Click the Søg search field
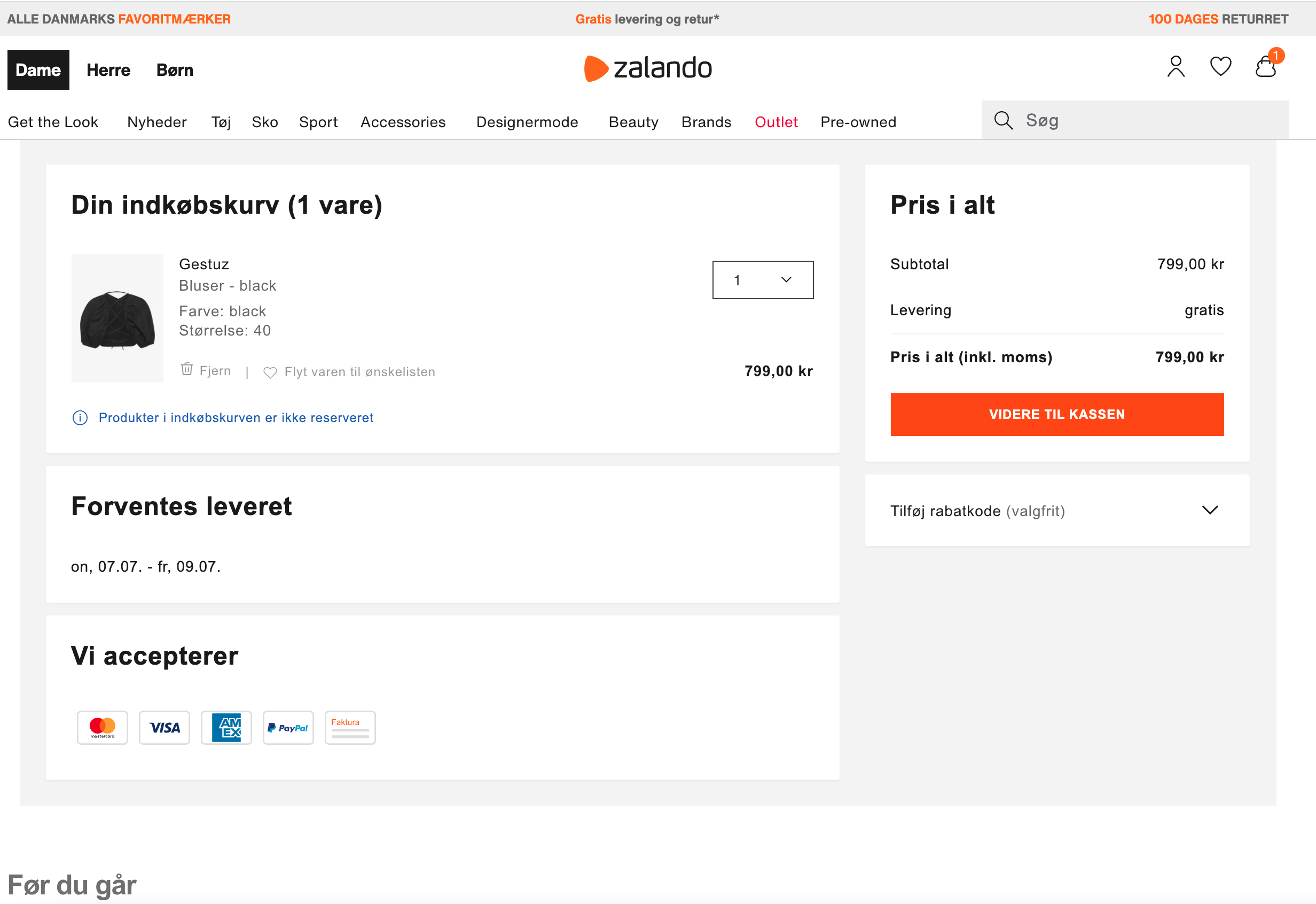The width and height of the screenshot is (1316, 904). click(1149, 120)
